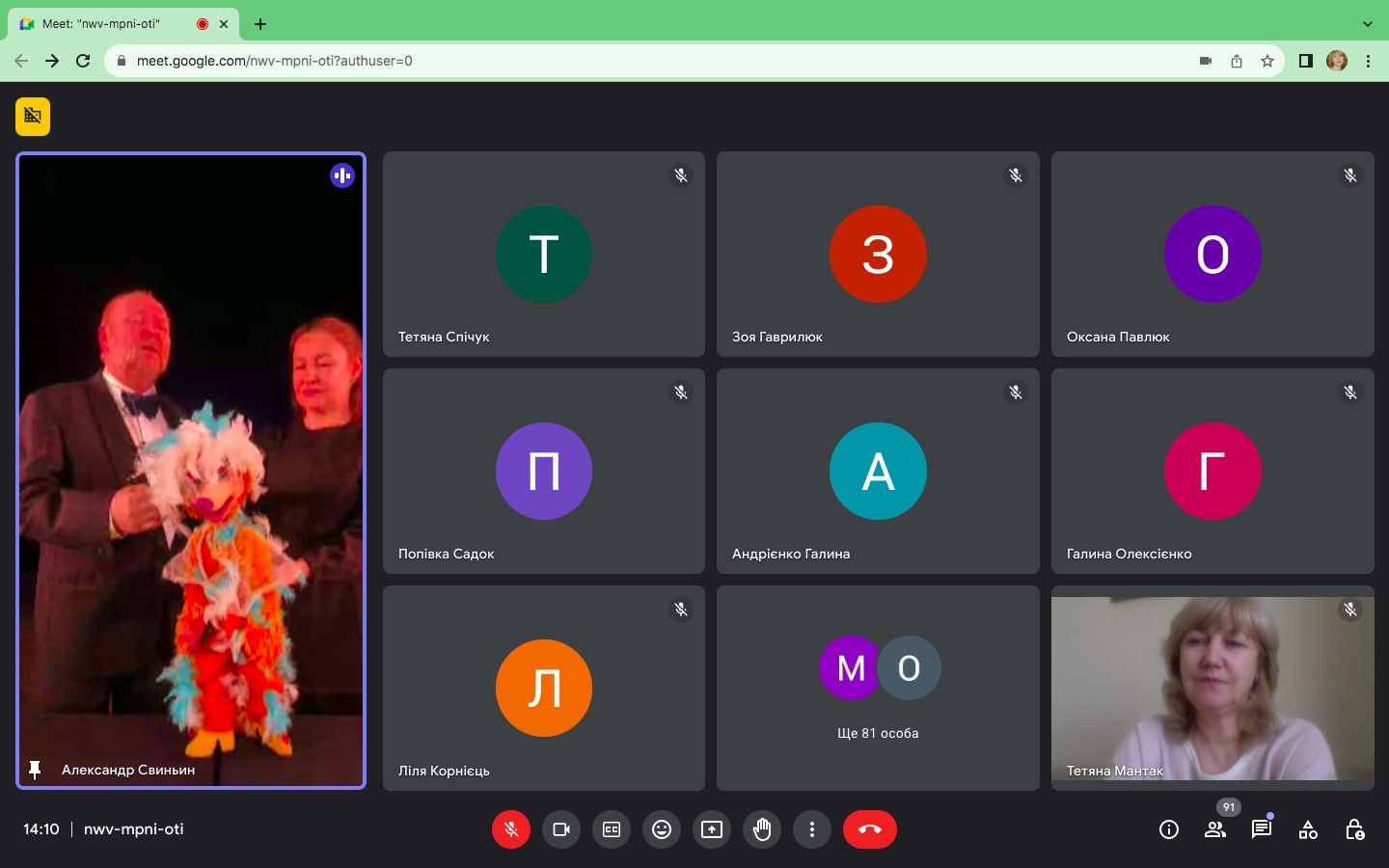Select Ліля Корнієць orange avatar

(x=544, y=688)
